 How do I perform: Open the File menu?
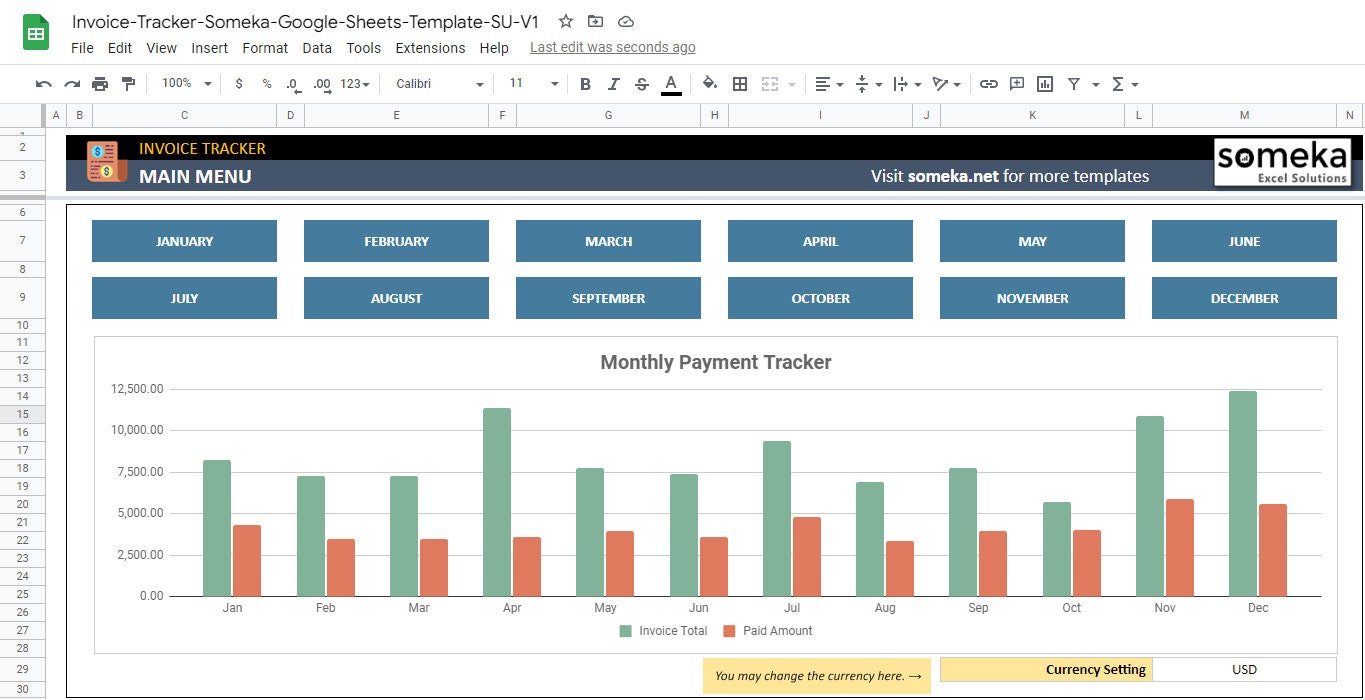82,48
